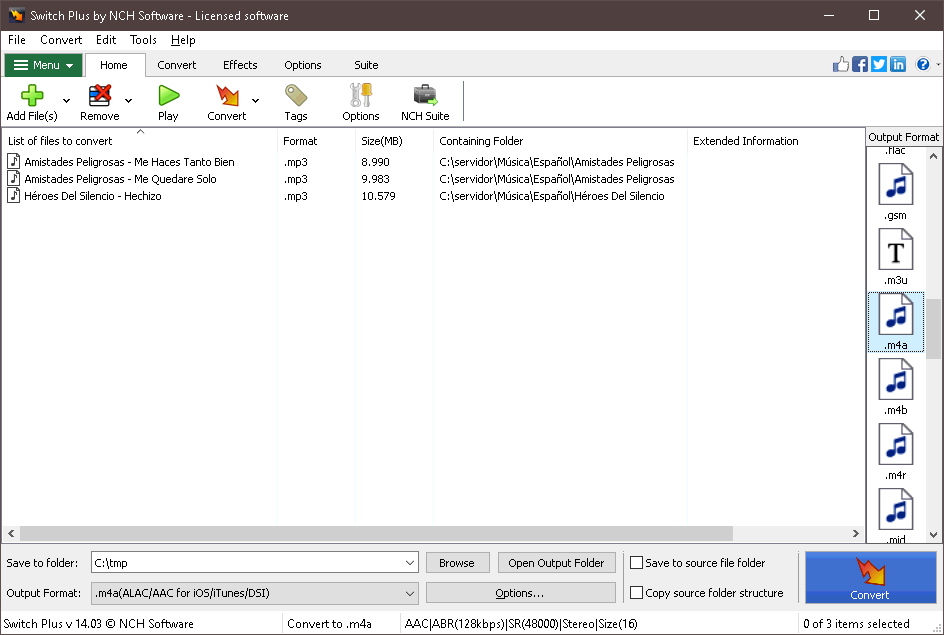Viewport: 944px width, 635px height.
Task: Open the Save to folder combo box
Action: coord(255,563)
